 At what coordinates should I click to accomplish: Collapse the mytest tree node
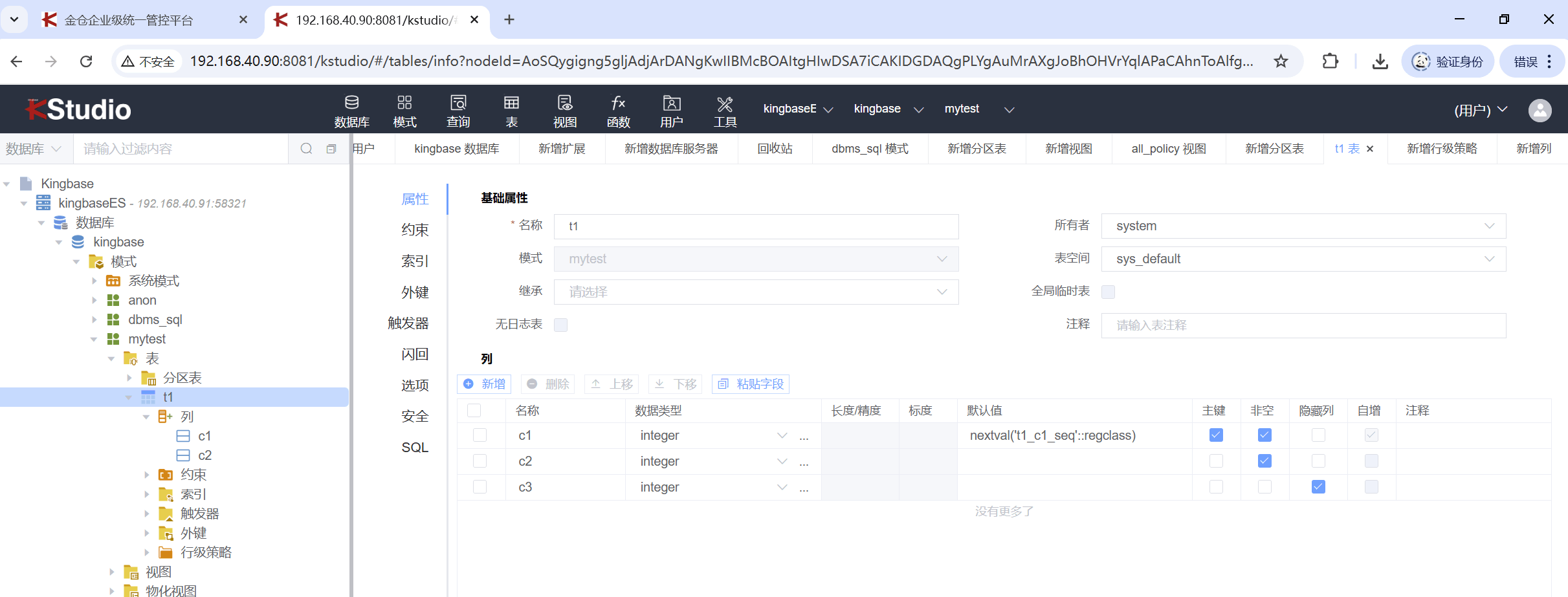[94, 339]
